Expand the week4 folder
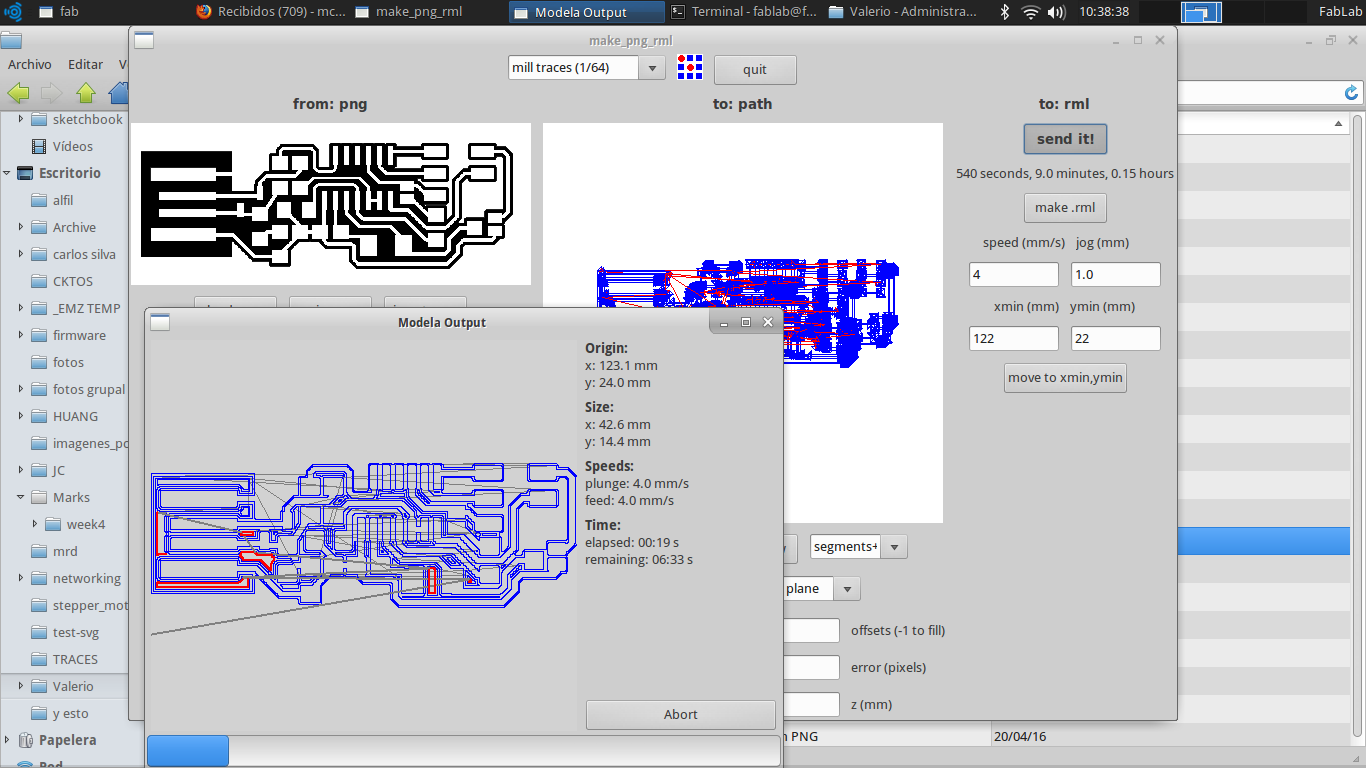This screenshot has height=768, width=1366. coord(35,524)
